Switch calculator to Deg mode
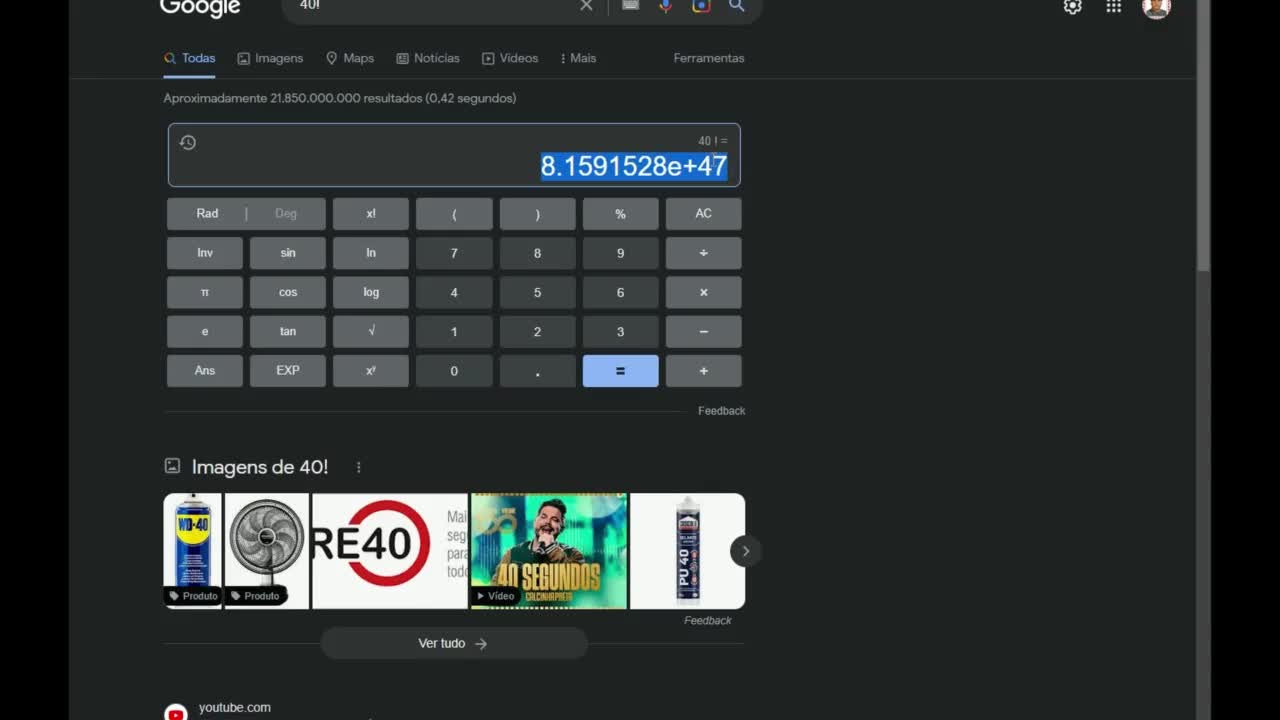 click(286, 214)
